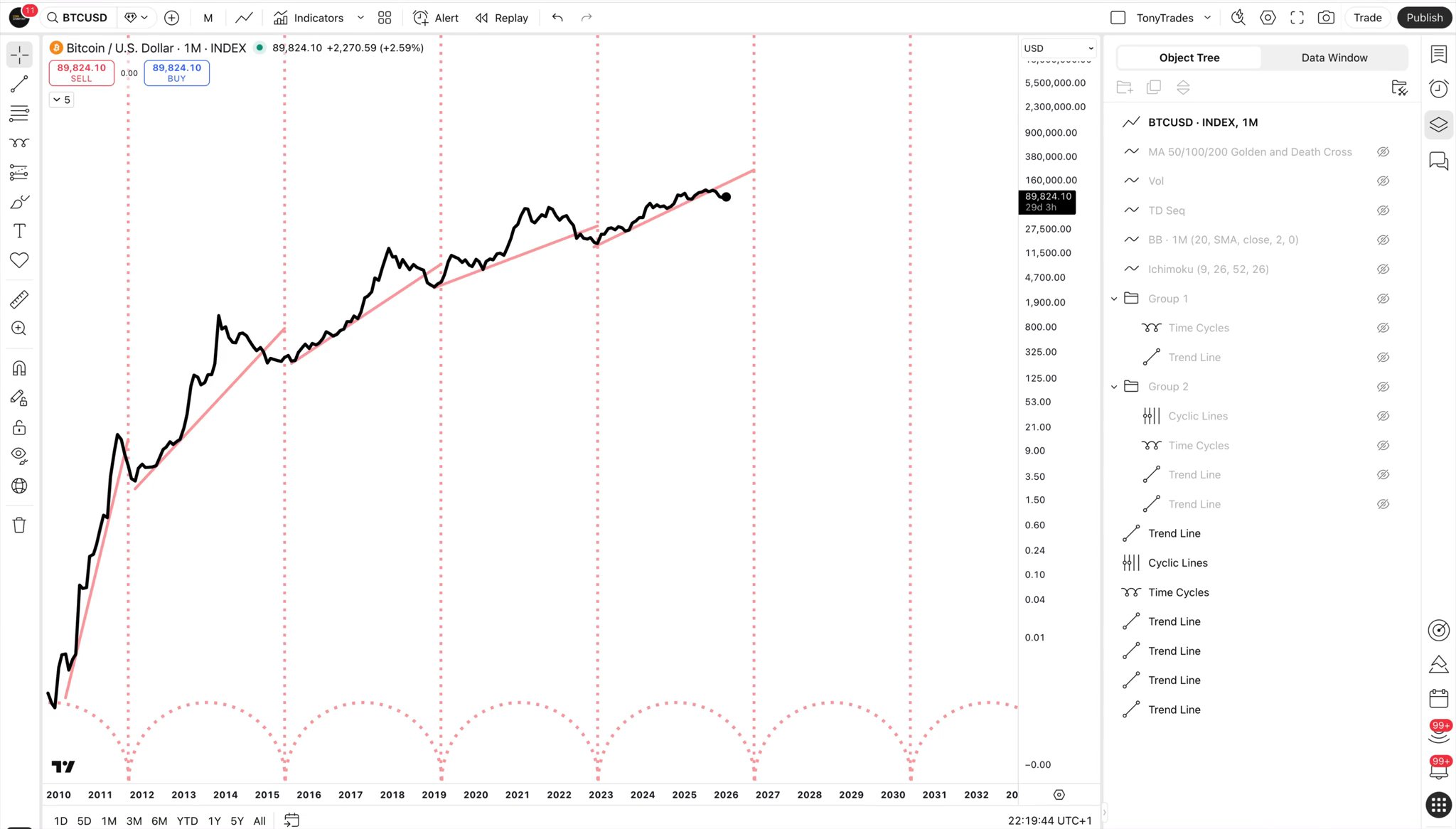Viewport: 1456px width, 829px height.
Task: Open quick search icon in top bar
Action: pos(1238,18)
